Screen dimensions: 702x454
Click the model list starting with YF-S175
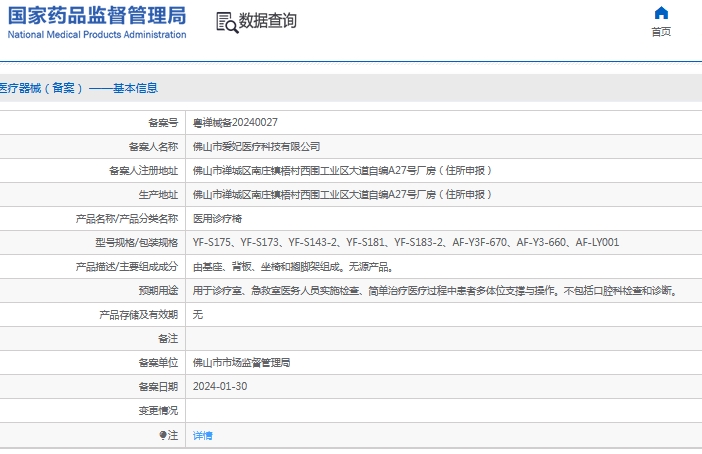point(406,243)
